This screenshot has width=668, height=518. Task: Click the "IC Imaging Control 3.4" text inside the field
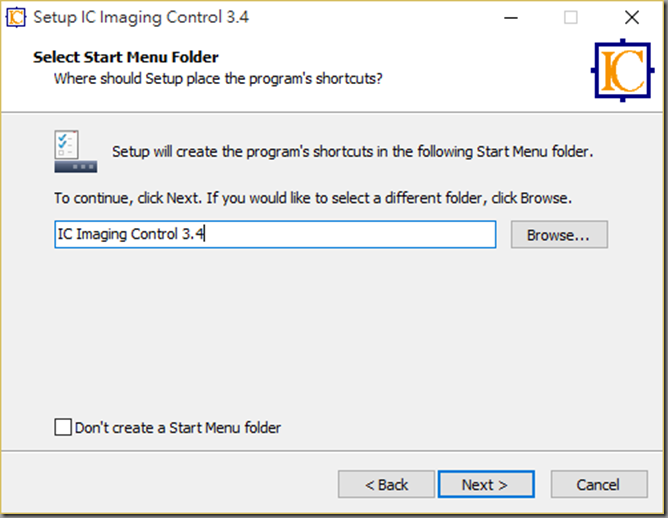[x=131, y=234]
